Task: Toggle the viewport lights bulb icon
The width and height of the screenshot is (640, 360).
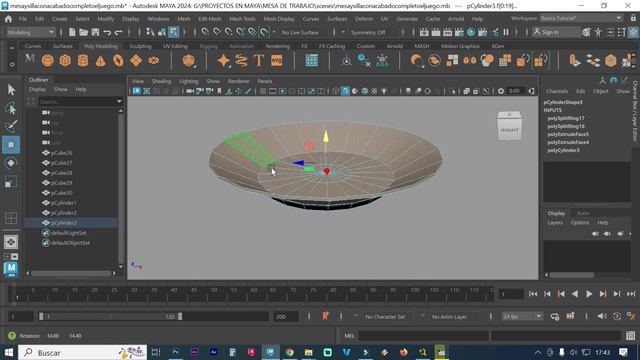Action: point(384,91)
